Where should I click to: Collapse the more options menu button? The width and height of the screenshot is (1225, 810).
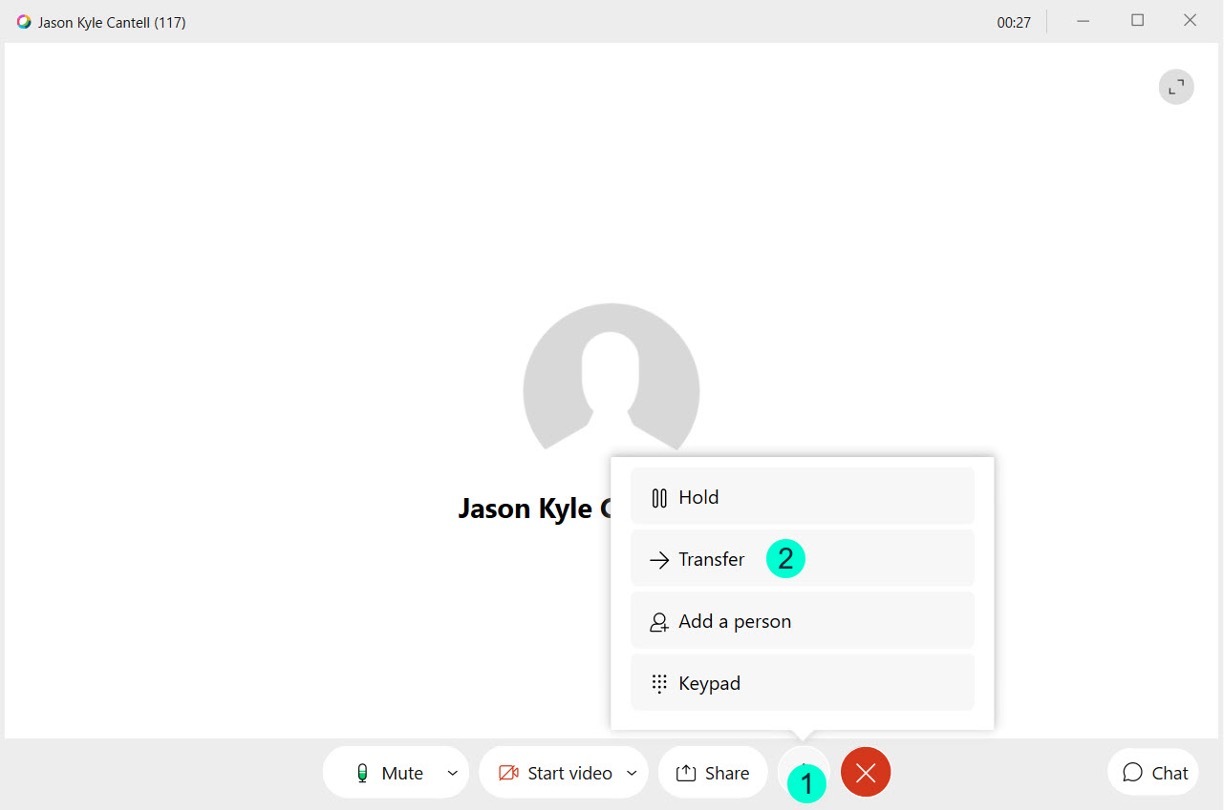[803, 772]
